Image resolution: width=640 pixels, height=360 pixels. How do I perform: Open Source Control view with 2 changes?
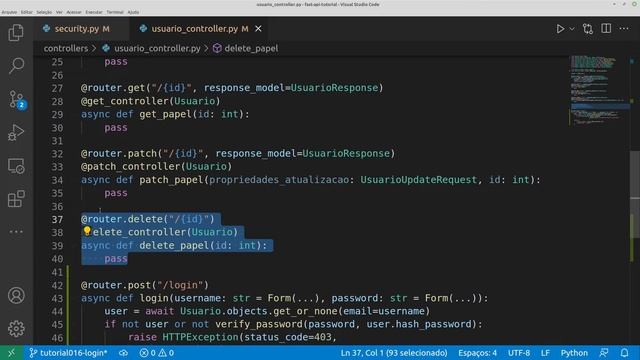(x=16, y=99)
